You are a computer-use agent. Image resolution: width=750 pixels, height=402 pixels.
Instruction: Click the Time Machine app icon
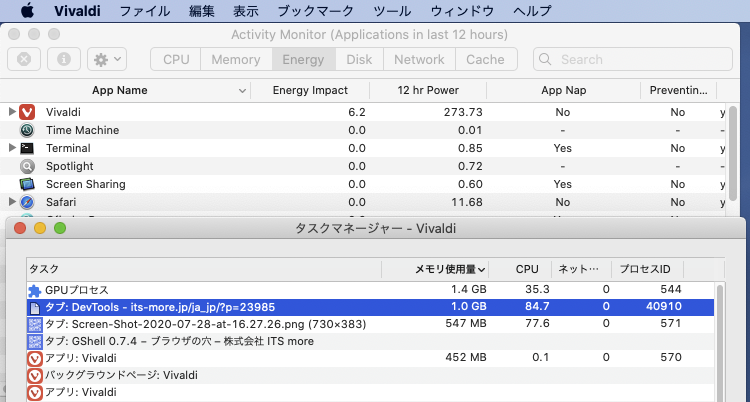point(28,130)
